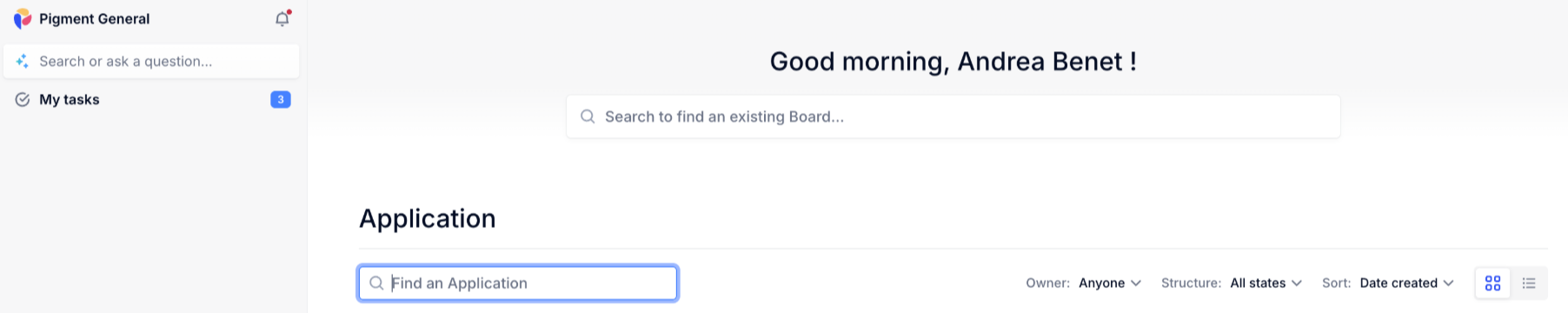Switch to grid view of applications

click(1493, 283)
